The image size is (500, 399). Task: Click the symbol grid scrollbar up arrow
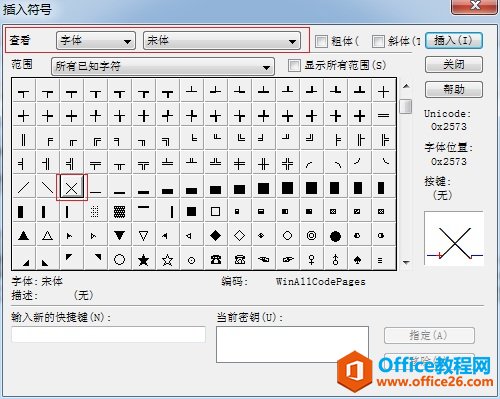click(x=406, y=86)
